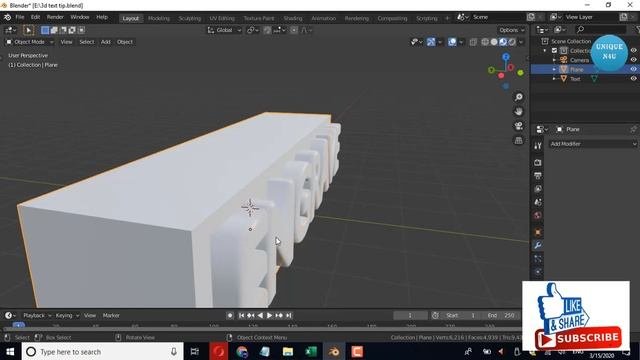Switch to the Modeling workspace tab

(159, 18)
